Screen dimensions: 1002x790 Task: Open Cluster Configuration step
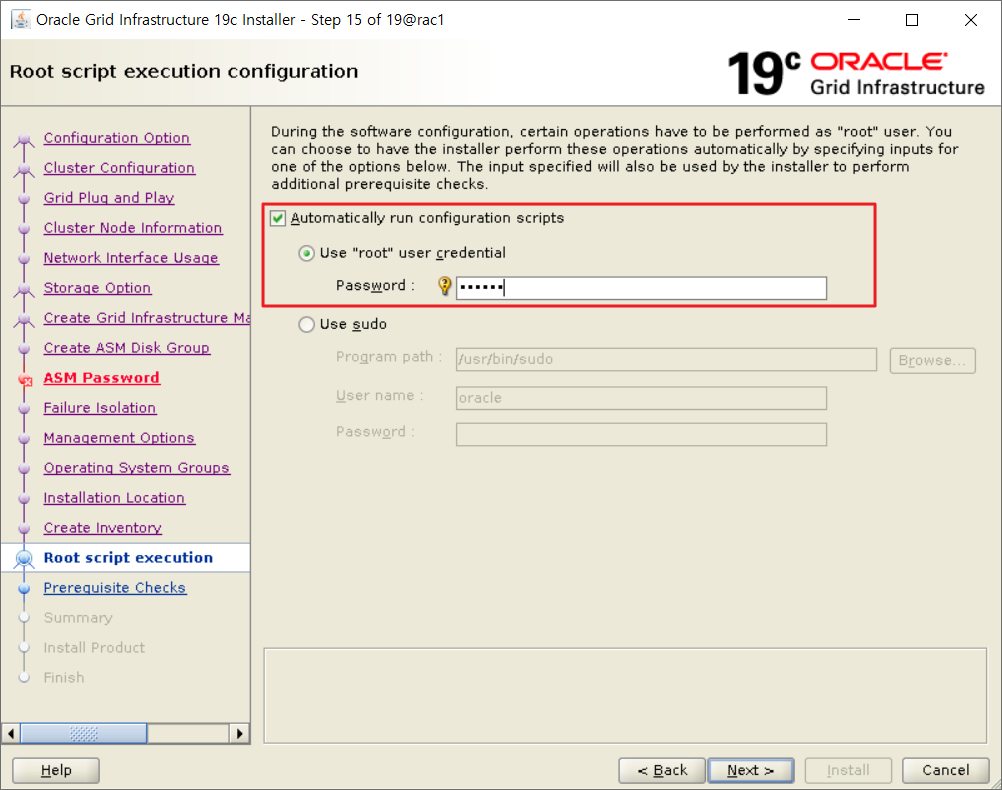tap(119, 168)
